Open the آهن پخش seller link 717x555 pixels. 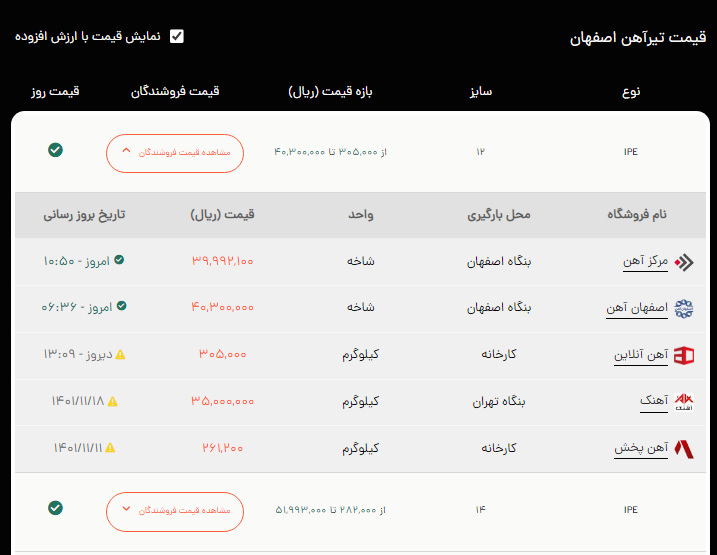(641, 448)
